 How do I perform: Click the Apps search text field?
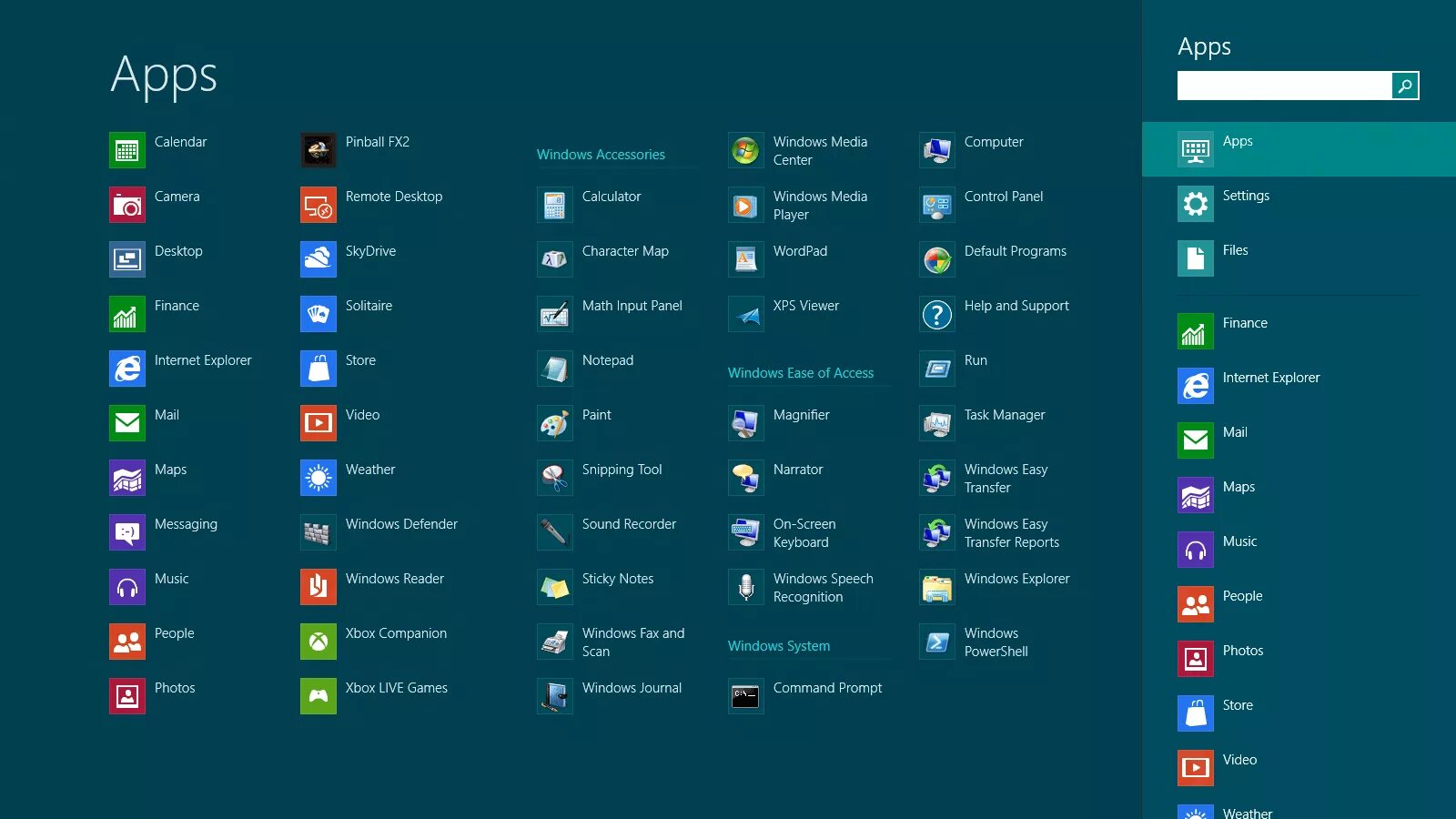(x=1284, y=86)
